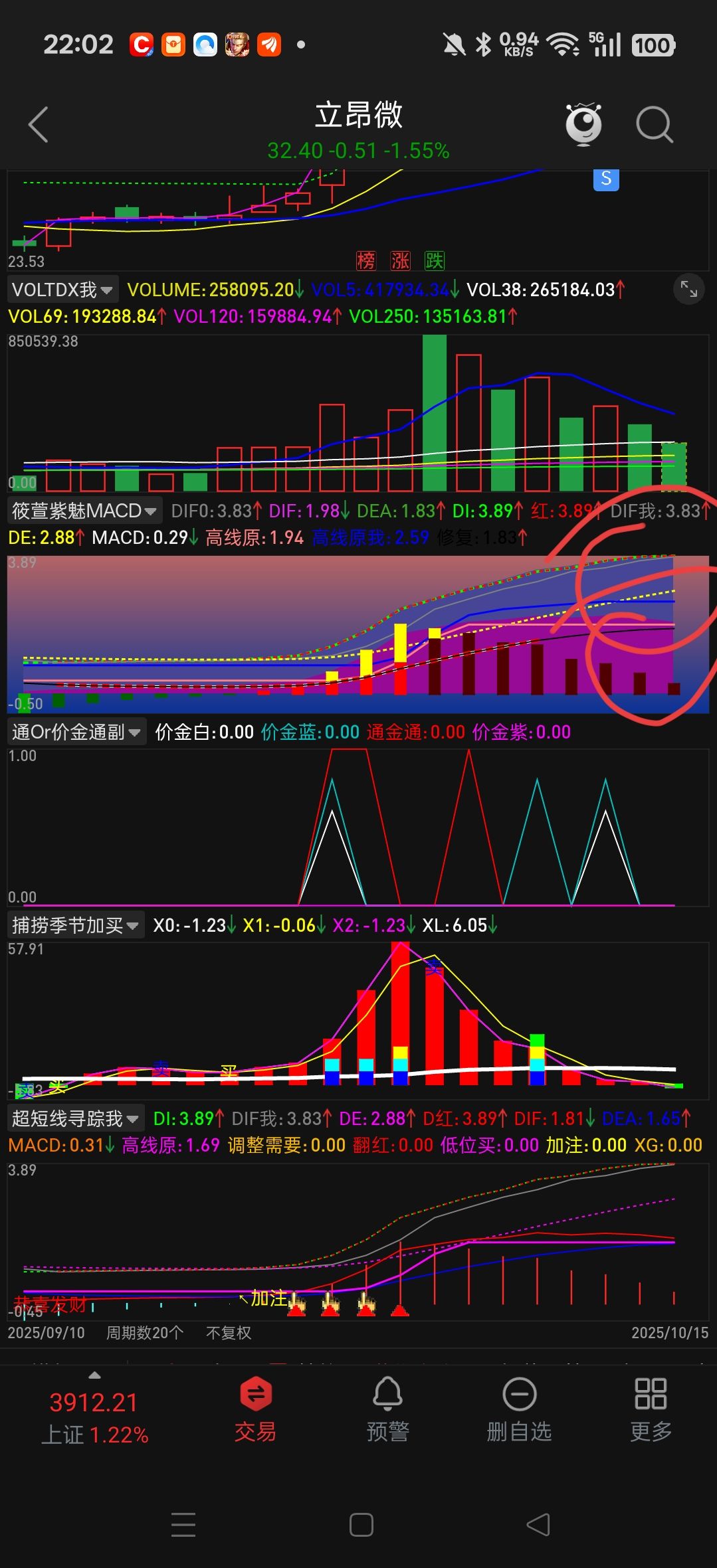The height and width of the screenshot is (1568, 717).
Task: Tap the 涨 tag icon
Action: 400,260
